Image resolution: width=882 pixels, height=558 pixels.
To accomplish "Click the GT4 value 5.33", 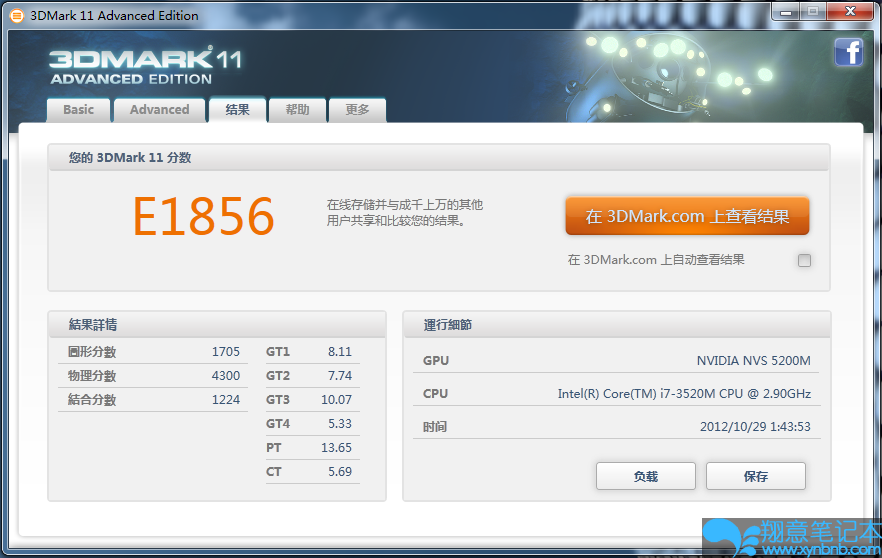I will [x=340, y=424].
